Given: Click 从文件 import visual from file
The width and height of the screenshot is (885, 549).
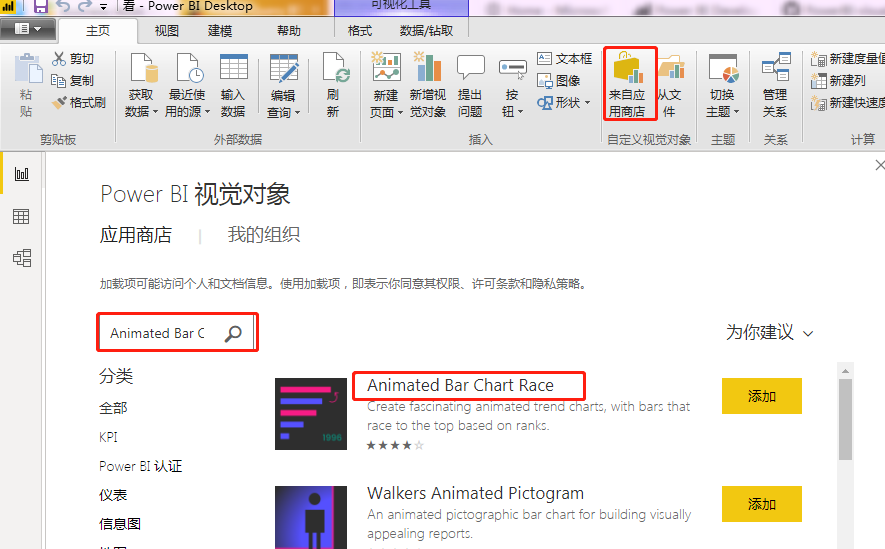Looking at the screenshot, I should [x=671, y=85].
